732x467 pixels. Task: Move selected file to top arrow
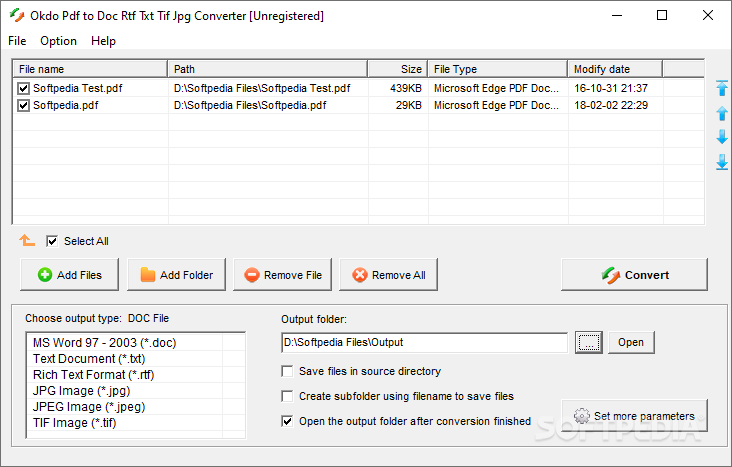722,88
